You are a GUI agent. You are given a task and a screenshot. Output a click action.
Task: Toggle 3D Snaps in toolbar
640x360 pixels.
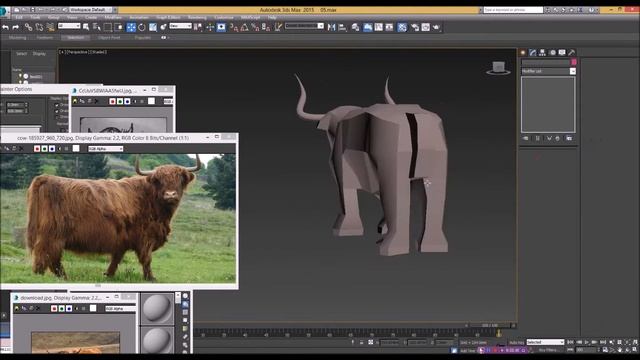click(233, 27)
